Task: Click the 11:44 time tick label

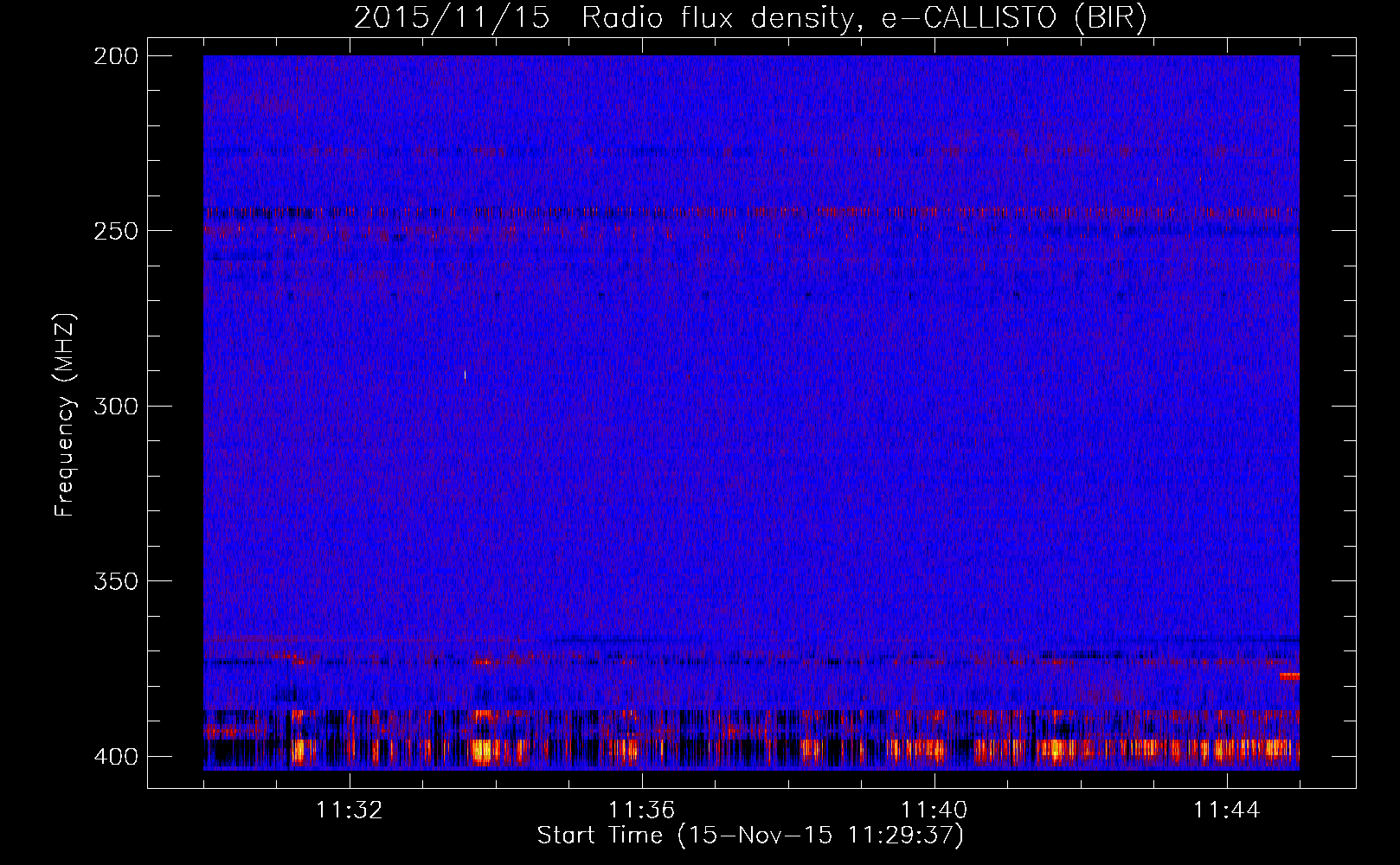Action: [x=1227, y=811]
